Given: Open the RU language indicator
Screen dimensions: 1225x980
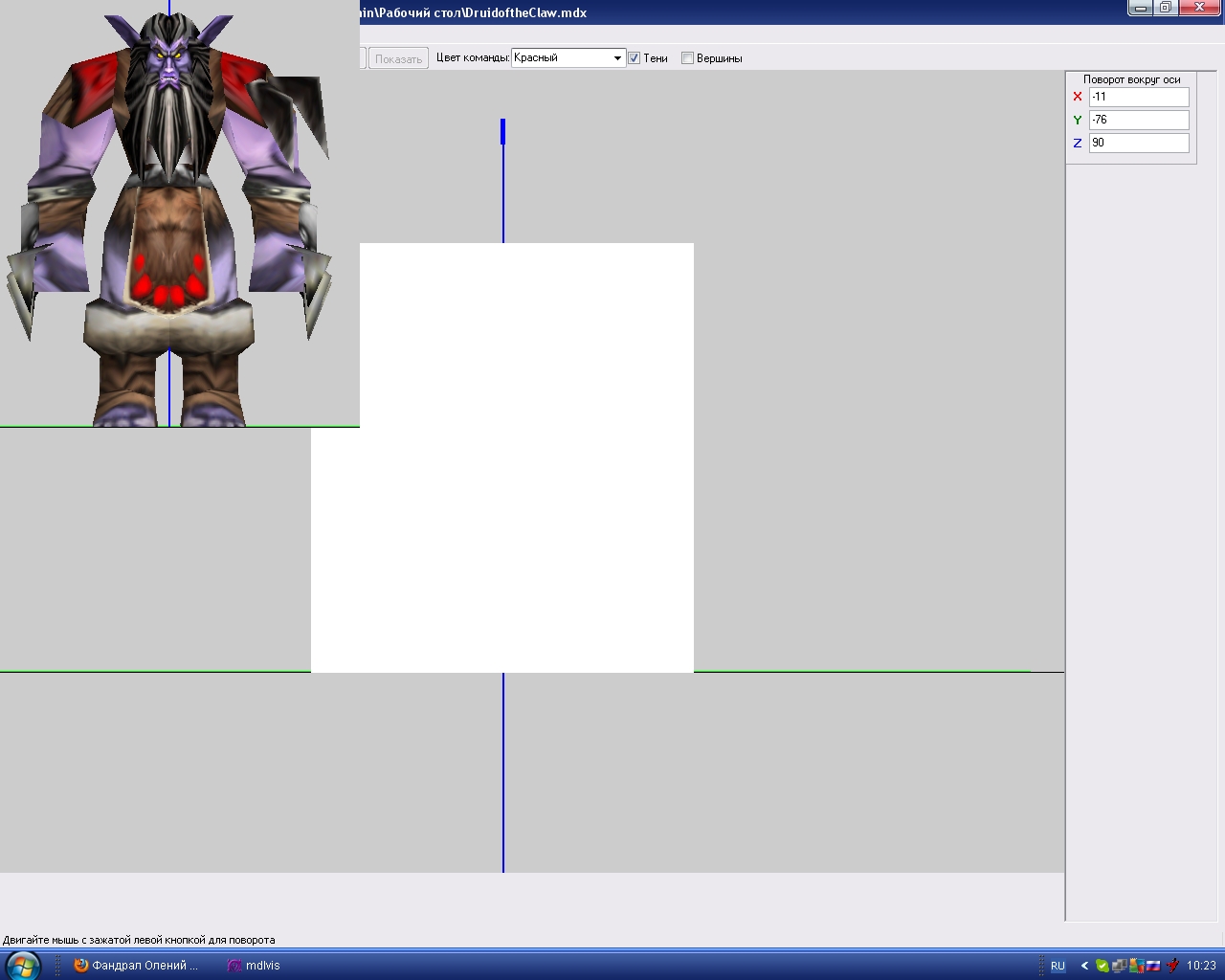Looking at the screenshot, I should tap(1058, 966).
